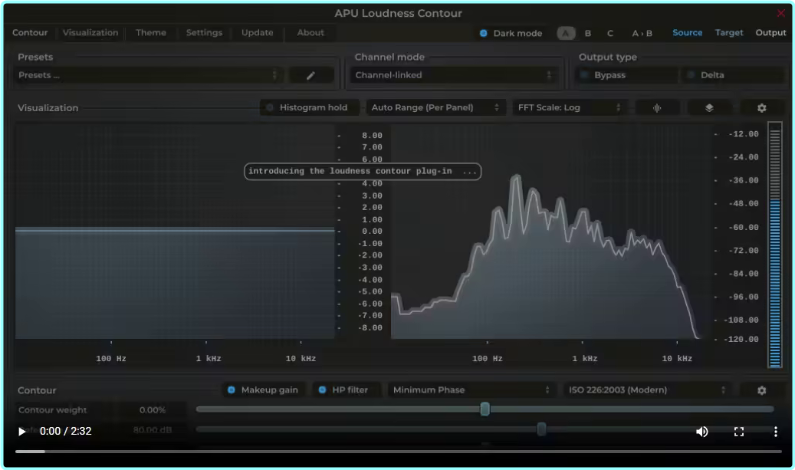
Task: Open Channel-linked mode dropdown
Action: [454, 75]
